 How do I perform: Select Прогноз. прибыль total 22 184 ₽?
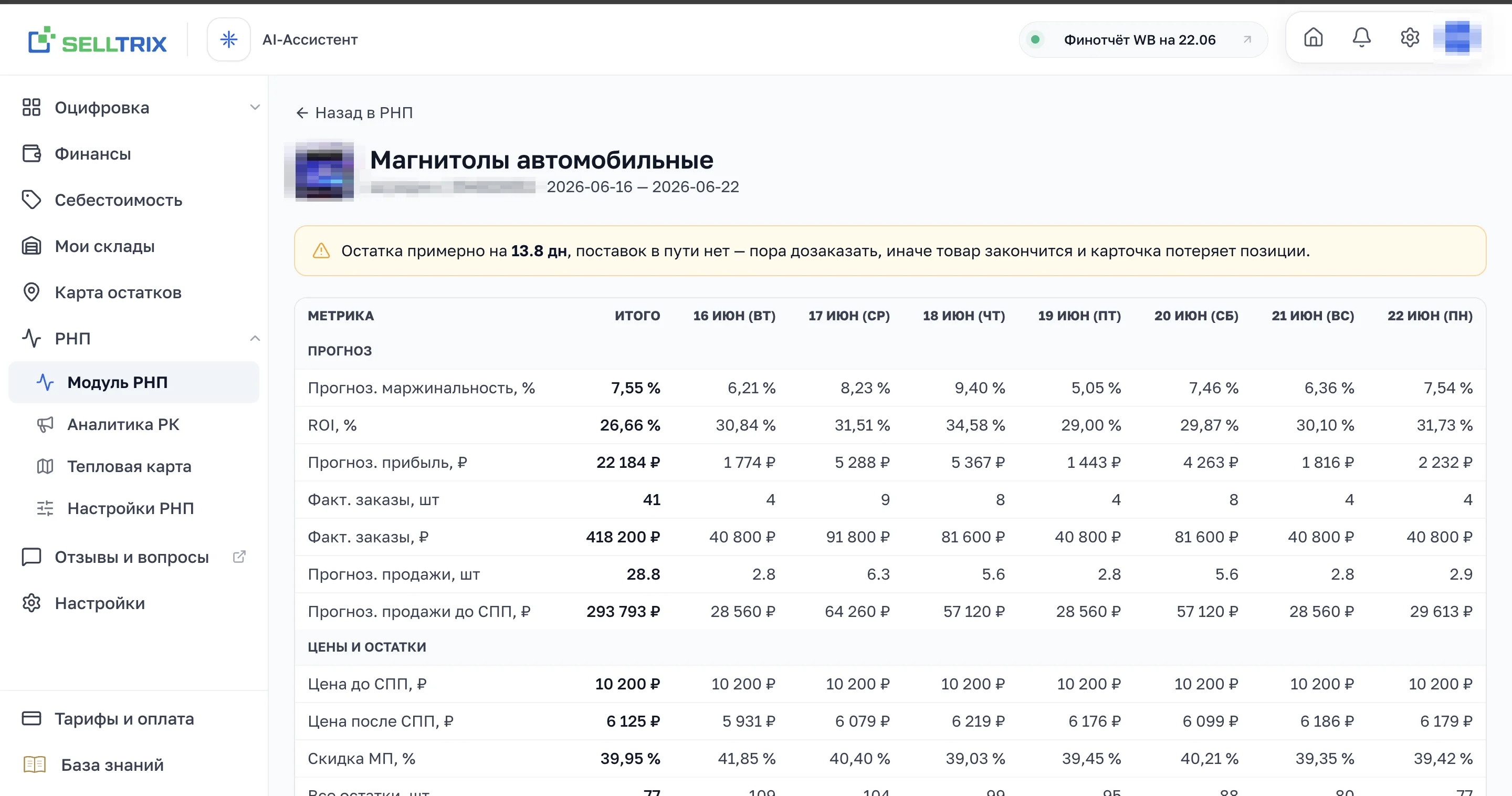(628, 463)
